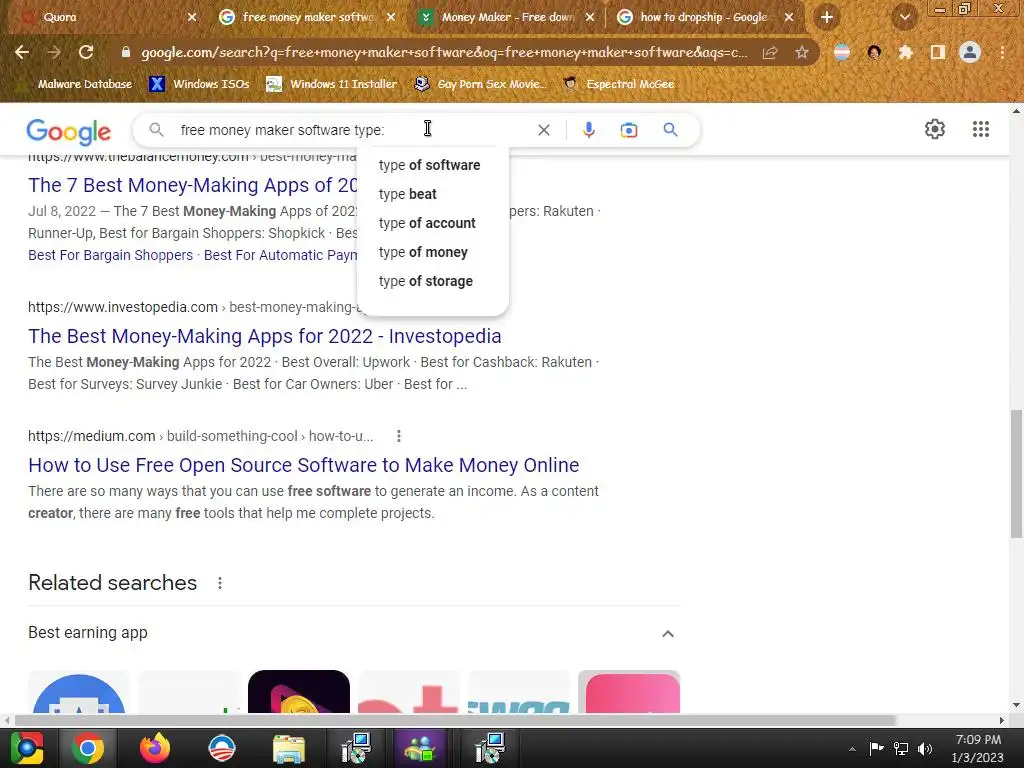Open the Google apps grid
Screen dimensions: 1024x768
pos(981,129)
